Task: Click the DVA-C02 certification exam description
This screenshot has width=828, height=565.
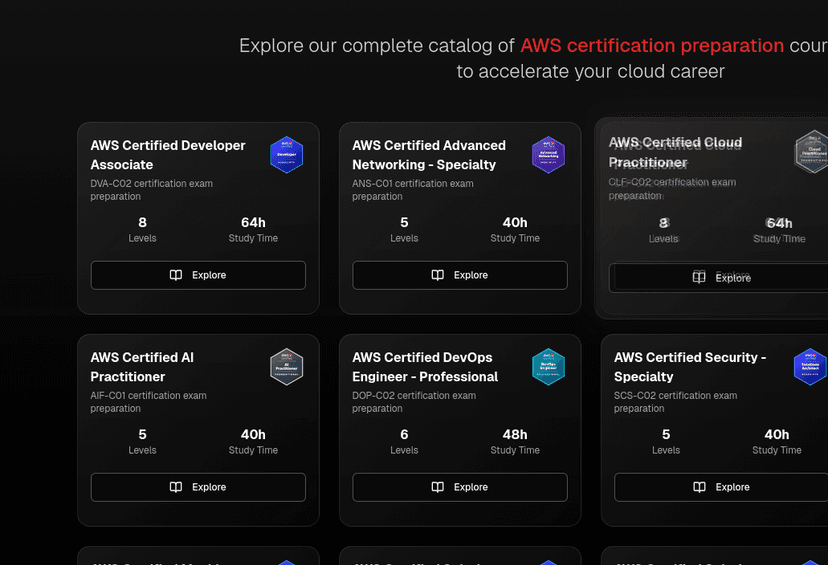Action: pyautogui.click(x=151, y=190)
